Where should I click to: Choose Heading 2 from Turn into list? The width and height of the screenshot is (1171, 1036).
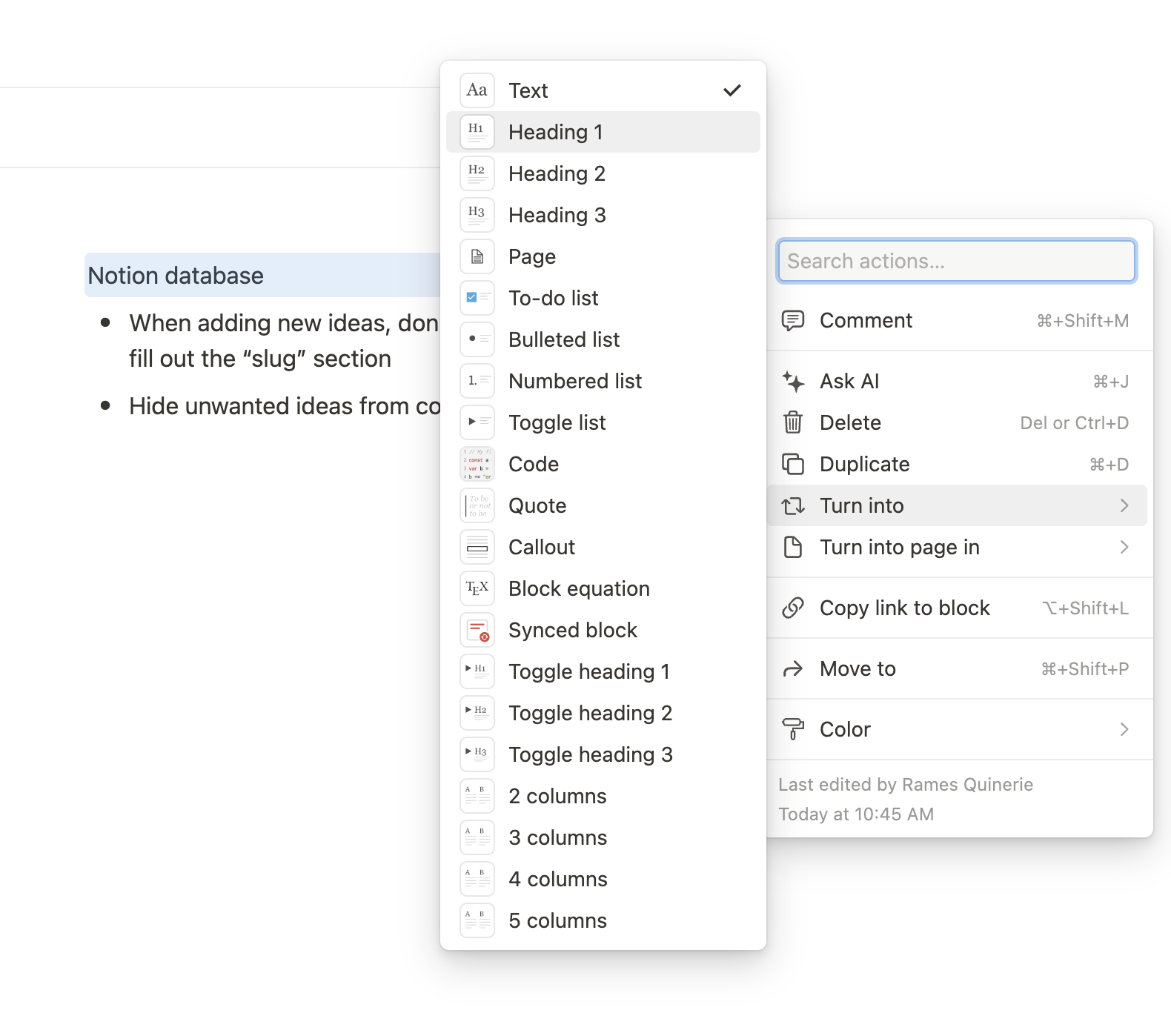(603, 173)
